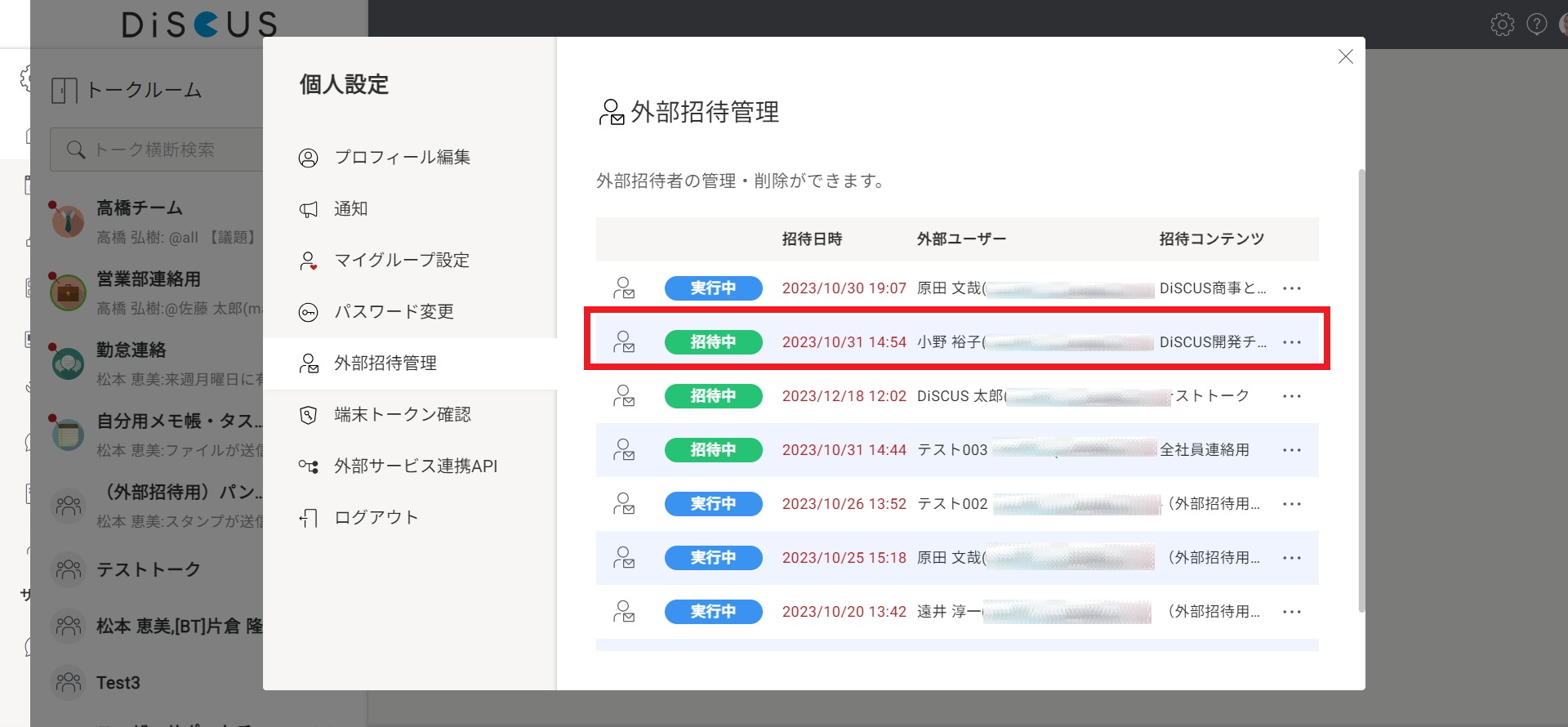This screenshot has height=727, width=1568.
Task: Click the 高橋チーム avatar thumbnail
Action: pos(68,221)
